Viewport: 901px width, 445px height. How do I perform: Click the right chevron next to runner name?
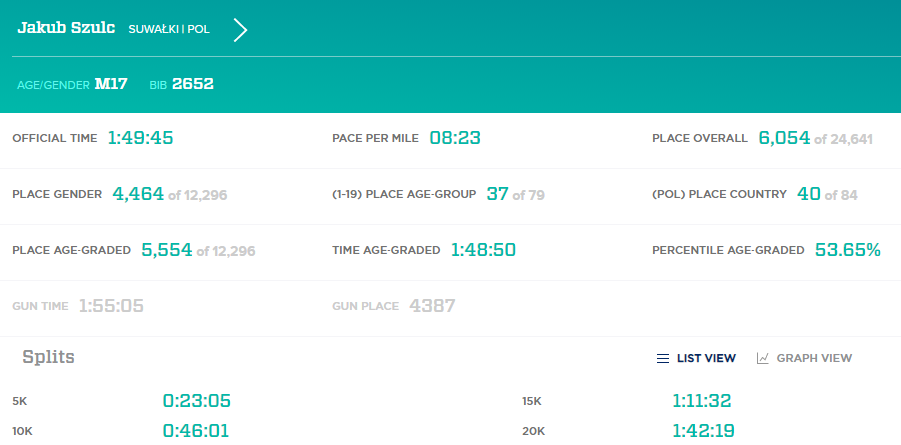click(x=240, y=30)
